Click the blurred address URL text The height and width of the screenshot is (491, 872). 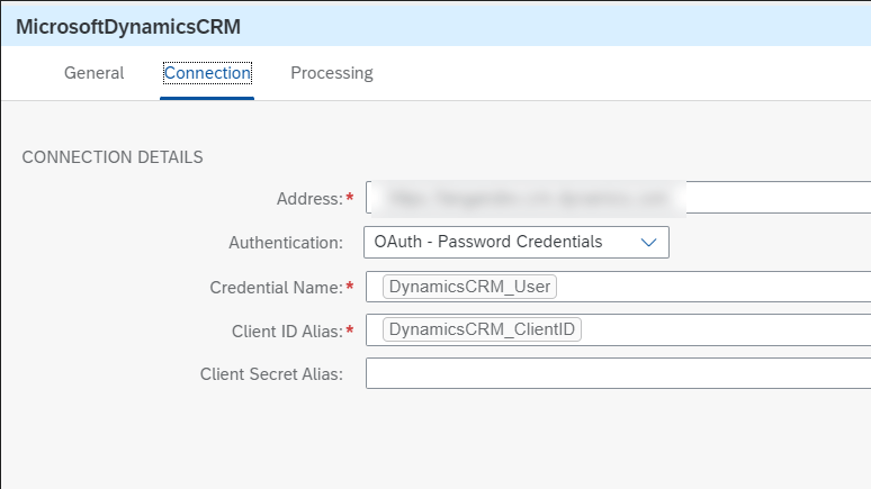528,198
